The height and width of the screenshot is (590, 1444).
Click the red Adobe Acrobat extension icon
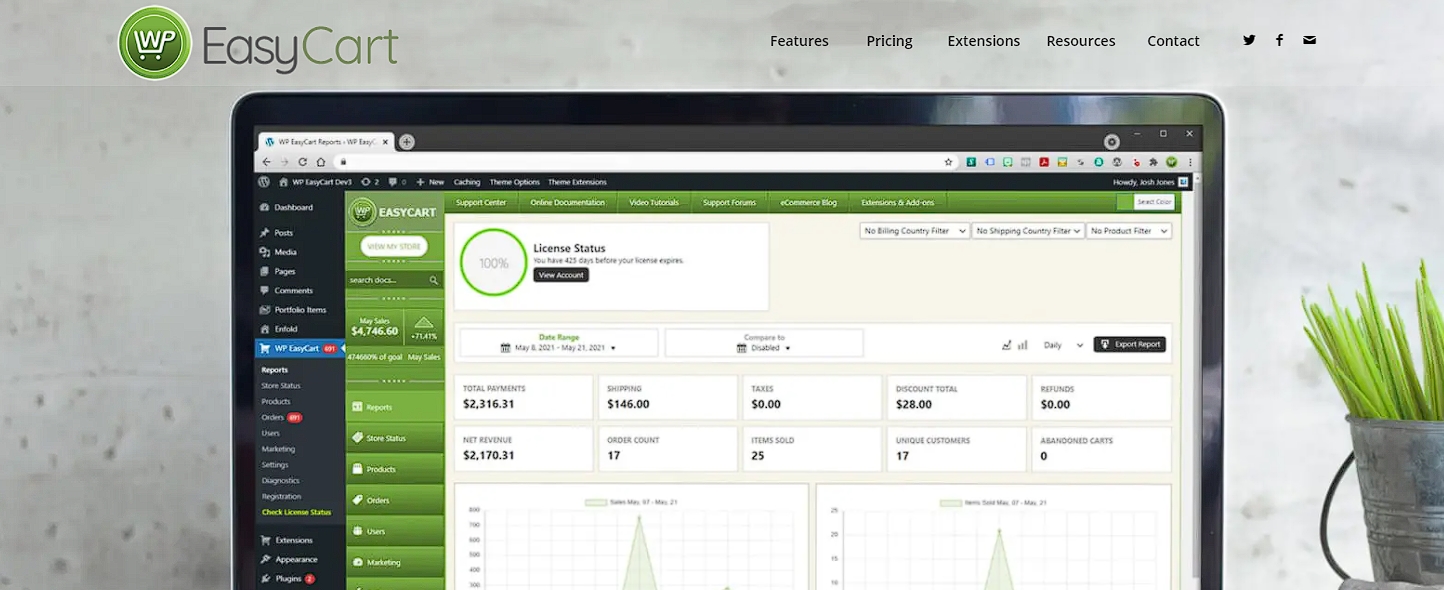pyautogui.click(x=1043, y=162)
